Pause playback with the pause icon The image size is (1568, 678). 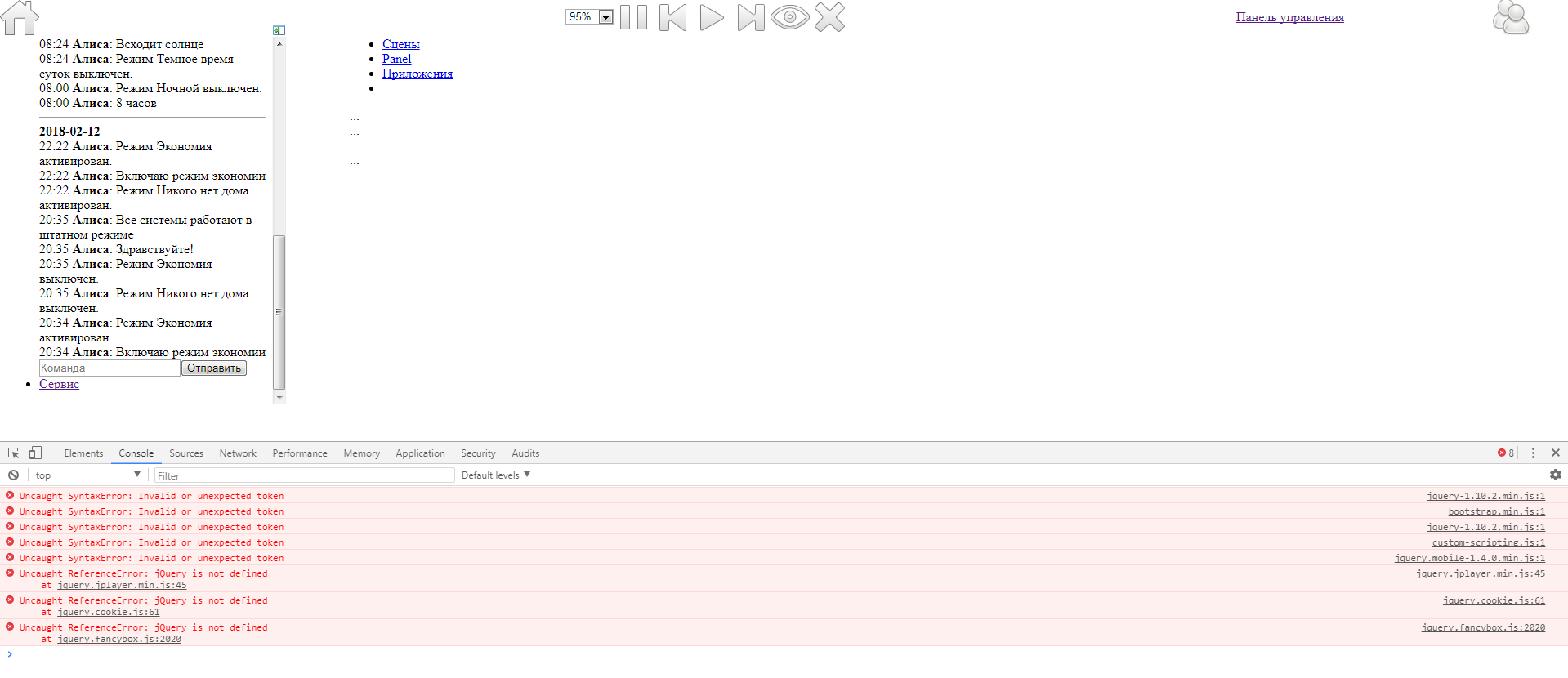click(634, 17)
